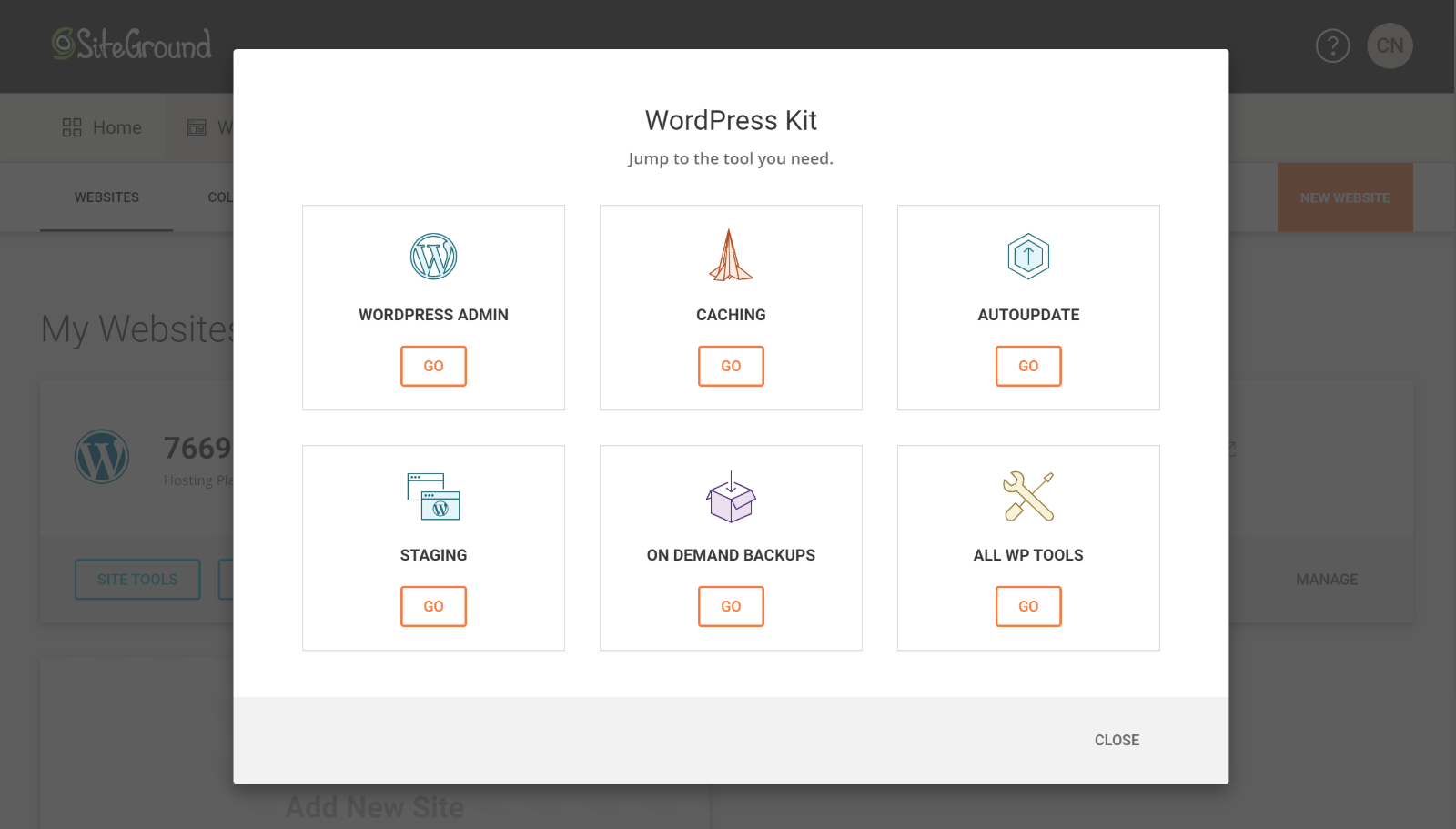Open the Home menu item

(x=102, y=127)
